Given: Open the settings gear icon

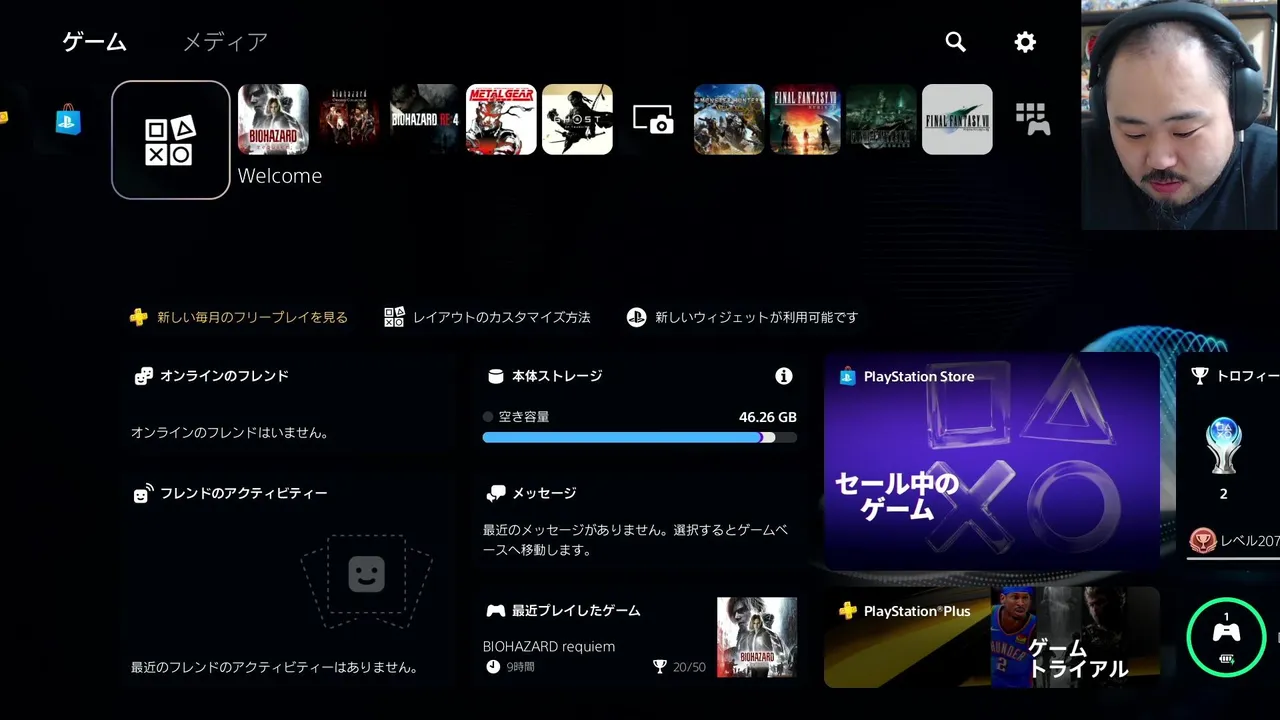Looking at the screenshot, I should click(x=1025, y=42).
